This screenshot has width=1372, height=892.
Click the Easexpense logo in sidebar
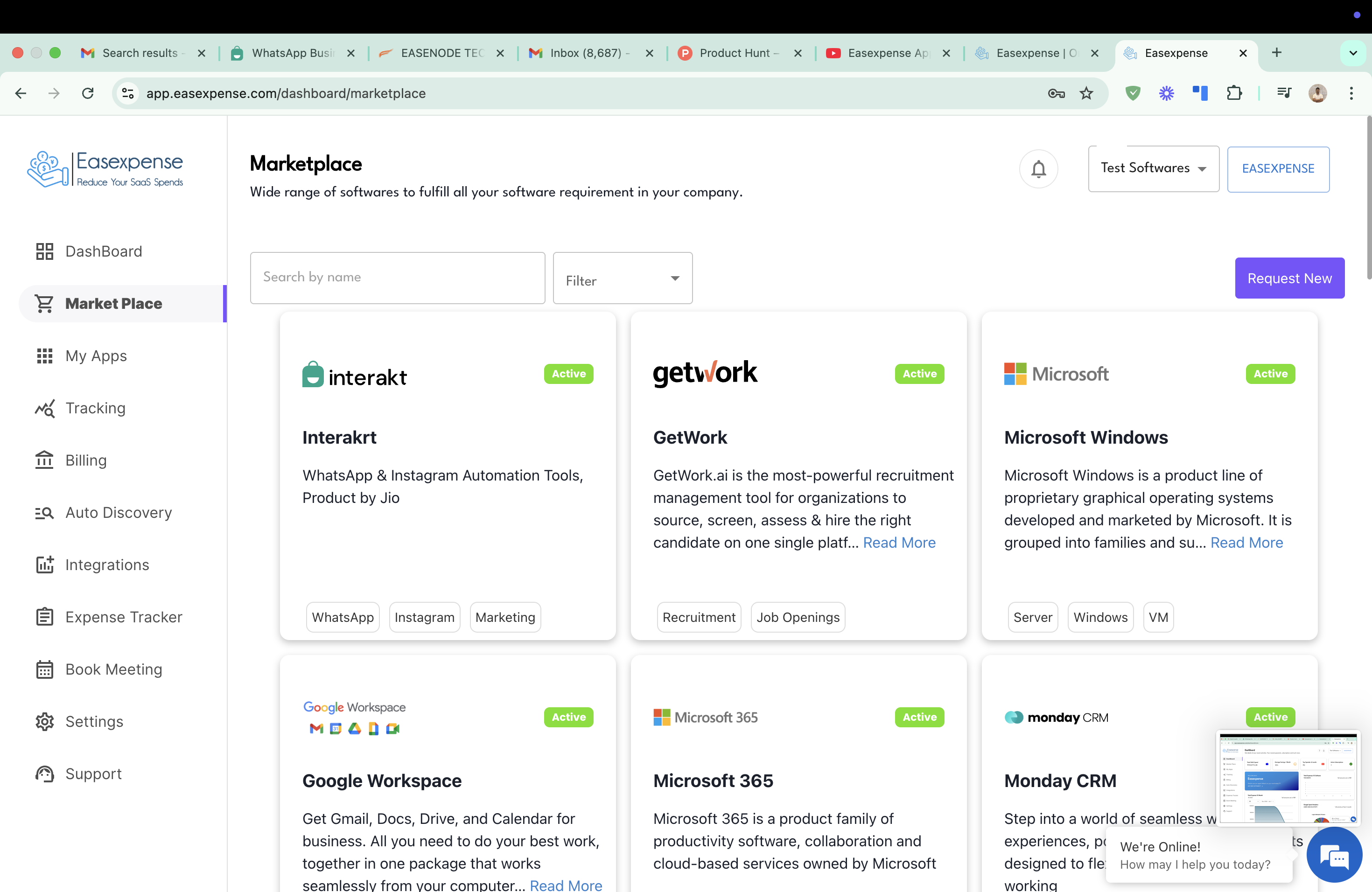(x=105, y=168)
